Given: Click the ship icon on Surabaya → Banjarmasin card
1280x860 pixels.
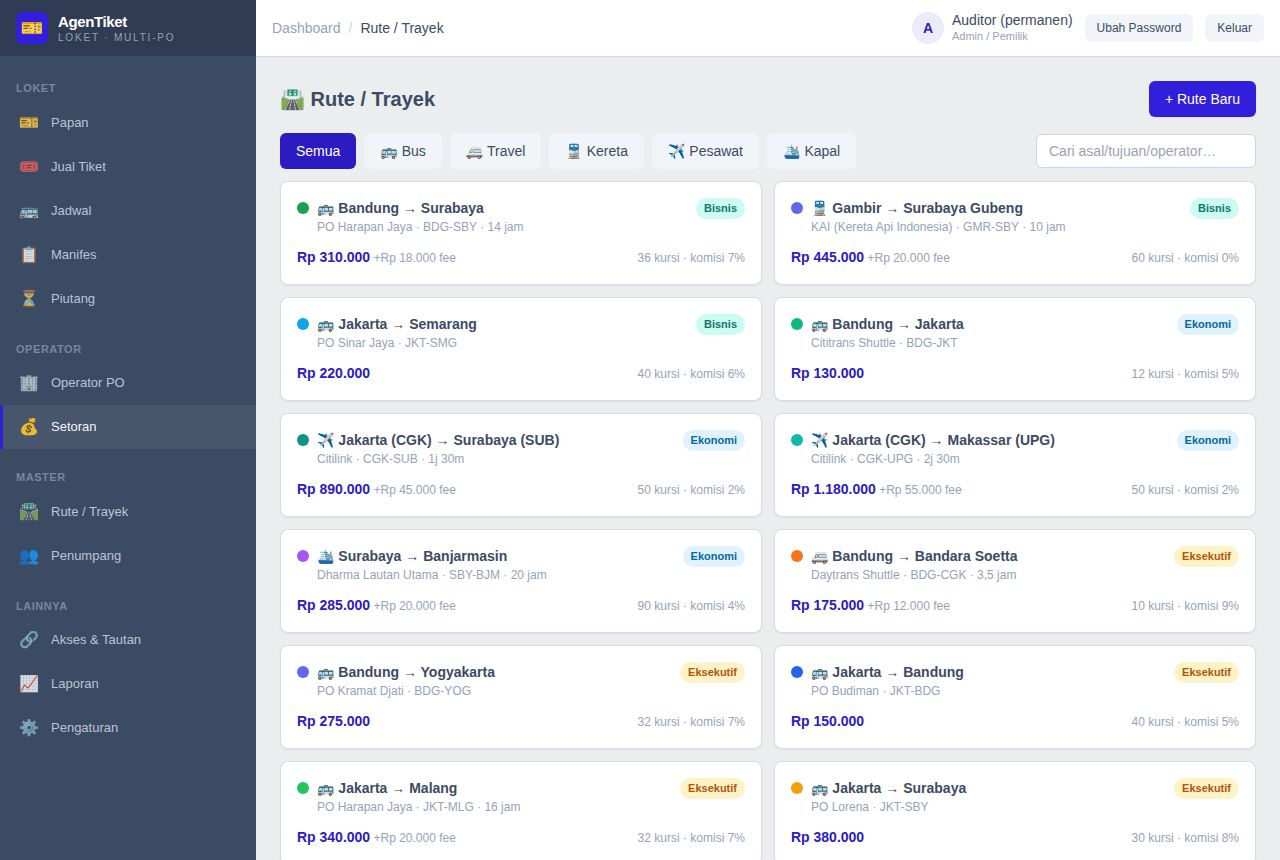Looking at the screenshot, I should [326, 556].
